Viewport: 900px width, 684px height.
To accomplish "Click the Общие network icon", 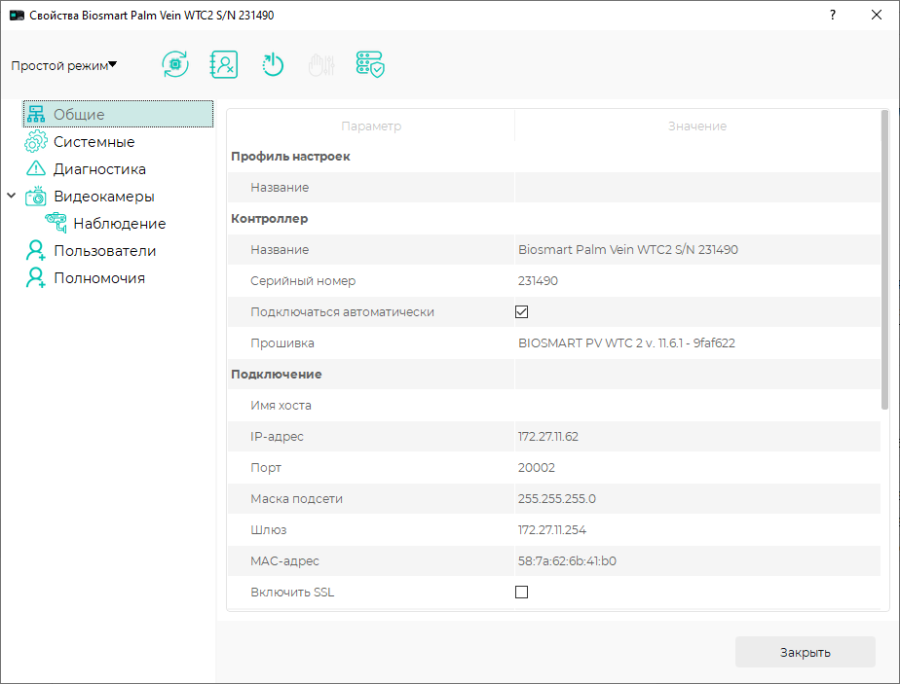I will 36,114.
